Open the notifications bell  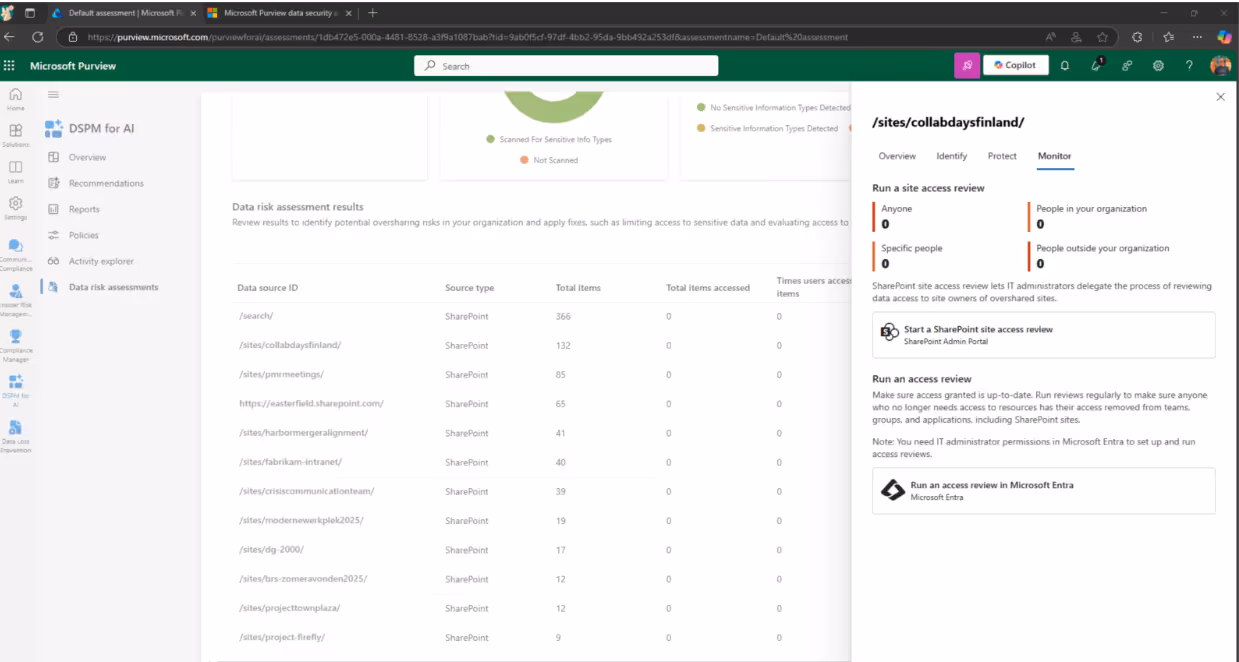1065,65
